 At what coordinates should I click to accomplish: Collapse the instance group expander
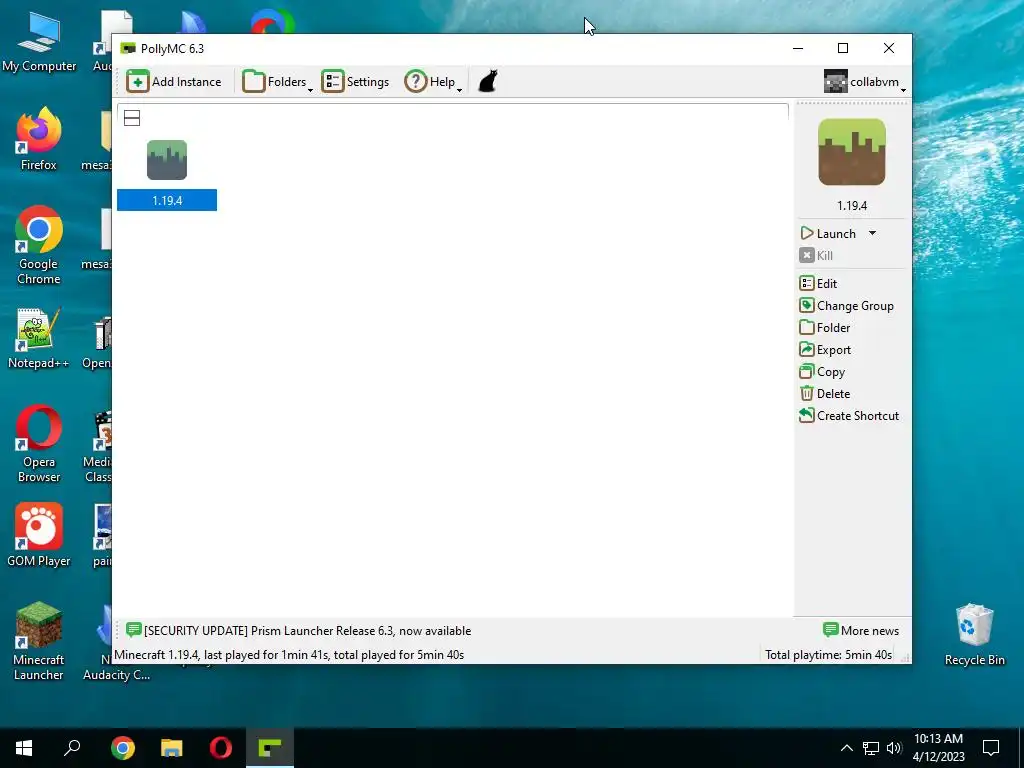(132, 118)
